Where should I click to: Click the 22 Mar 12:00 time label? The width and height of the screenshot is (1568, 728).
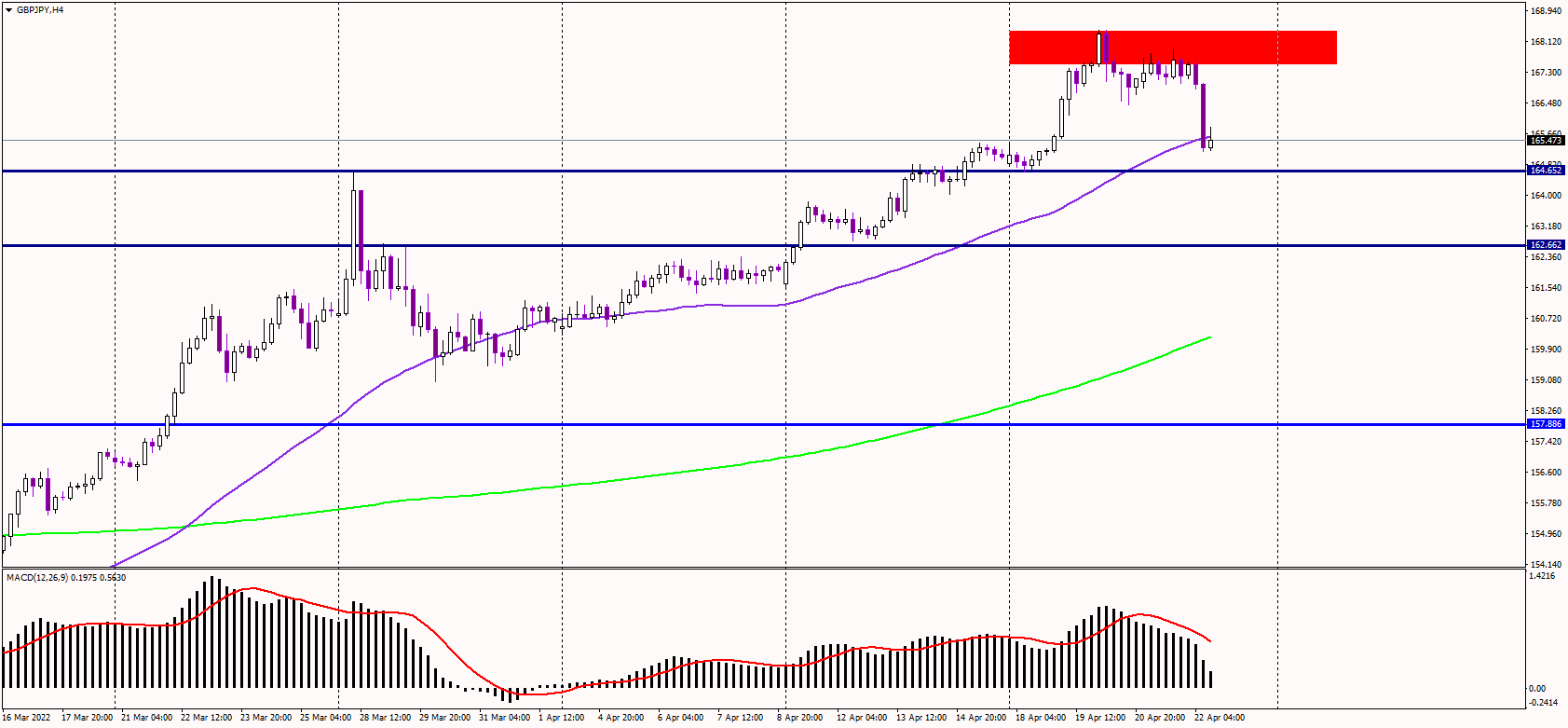coord(207,718)
